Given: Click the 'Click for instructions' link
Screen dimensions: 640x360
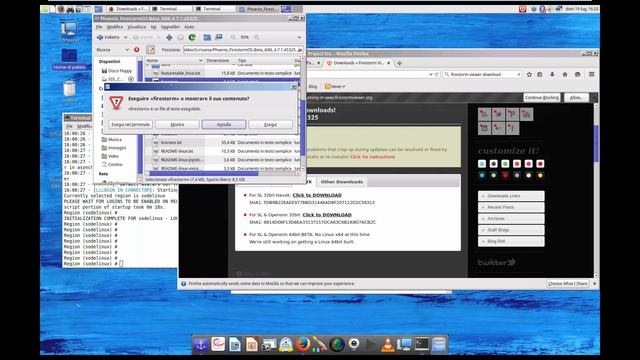Looking at the screenshot, I should pos(372,157).
